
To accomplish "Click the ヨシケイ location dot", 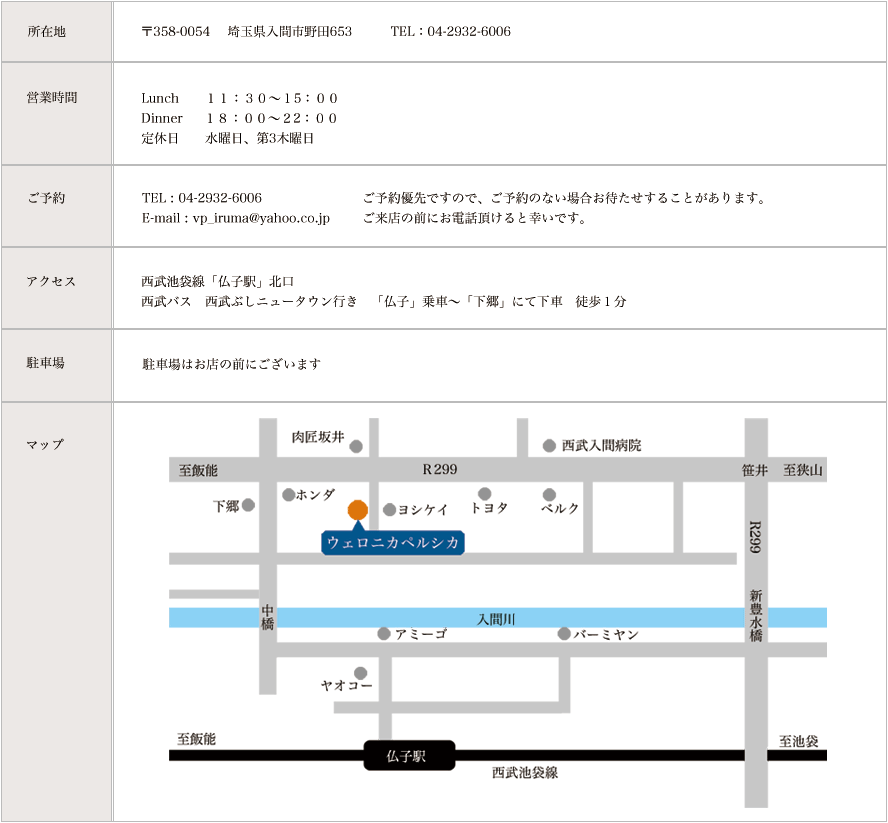I will pyautogui.click(x=388, y=509).
